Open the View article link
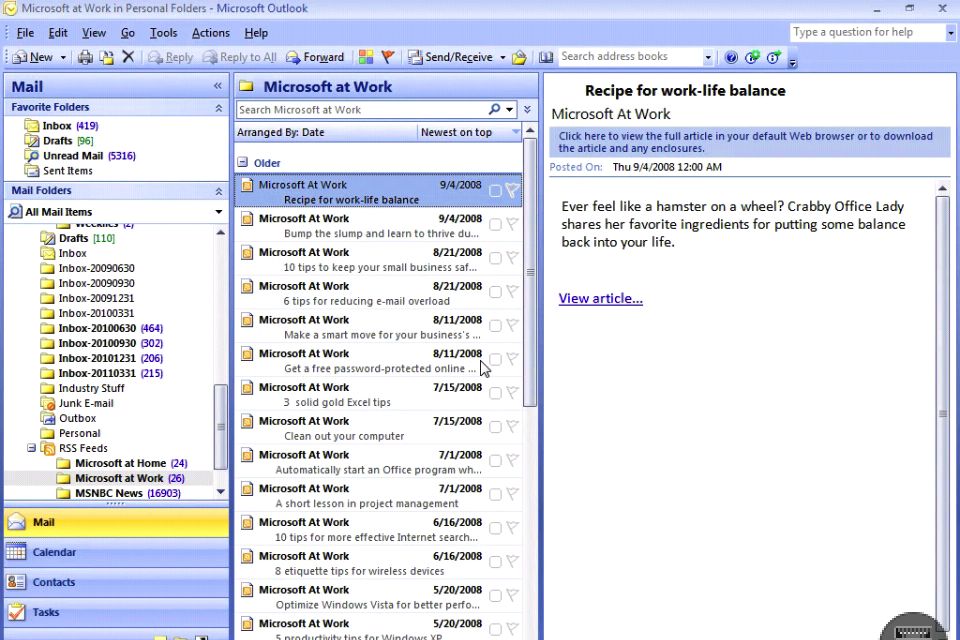Image resolution: width=960 pixels, height=640 pixels. [x=601, y=298]
